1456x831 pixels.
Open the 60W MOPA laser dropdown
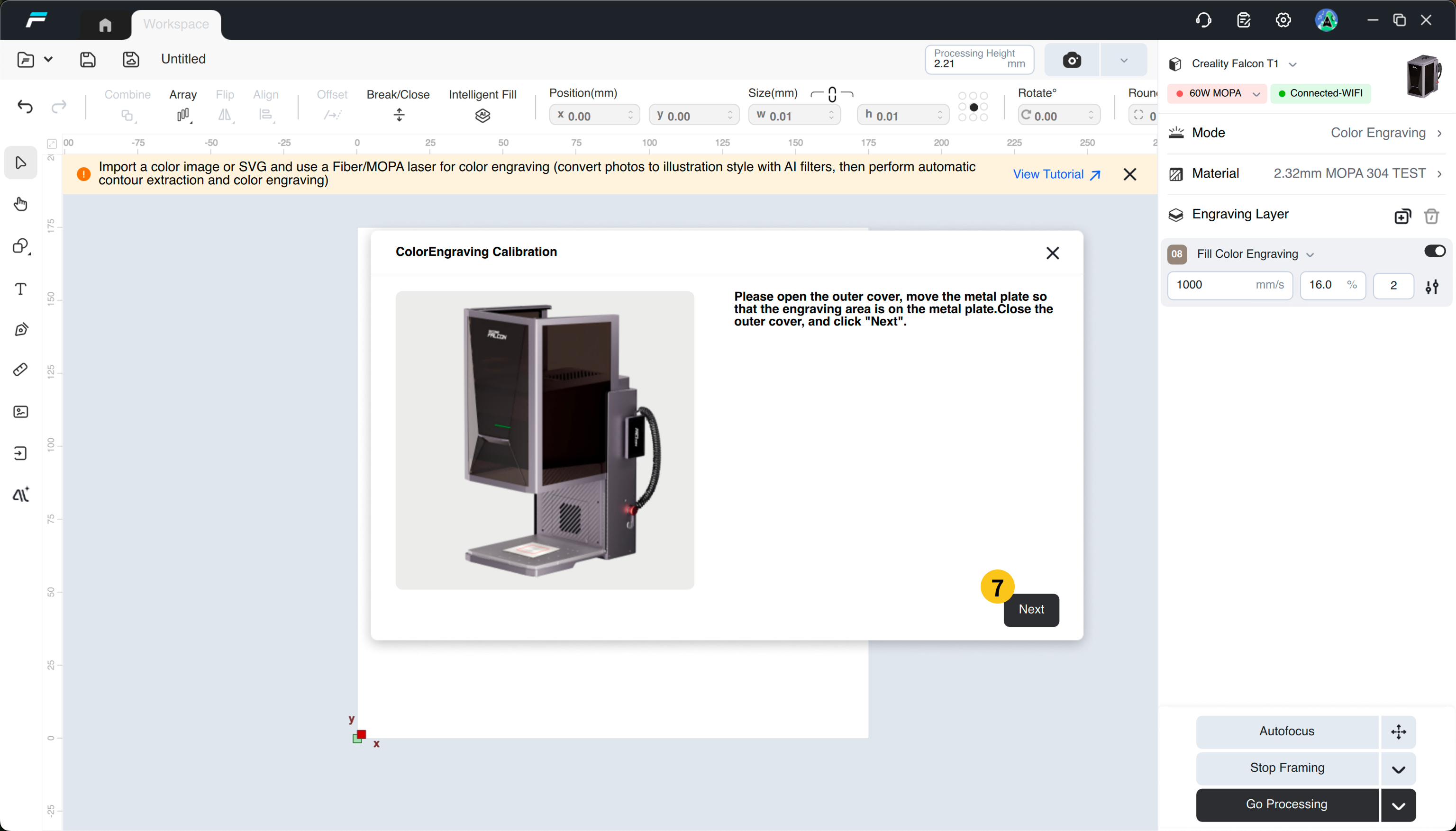[1217, 94]
